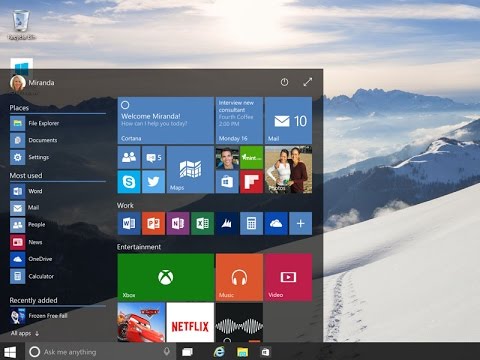Open Documents from Places list
The width and height of the screenshot is (480, 360).
coord(57,140)
